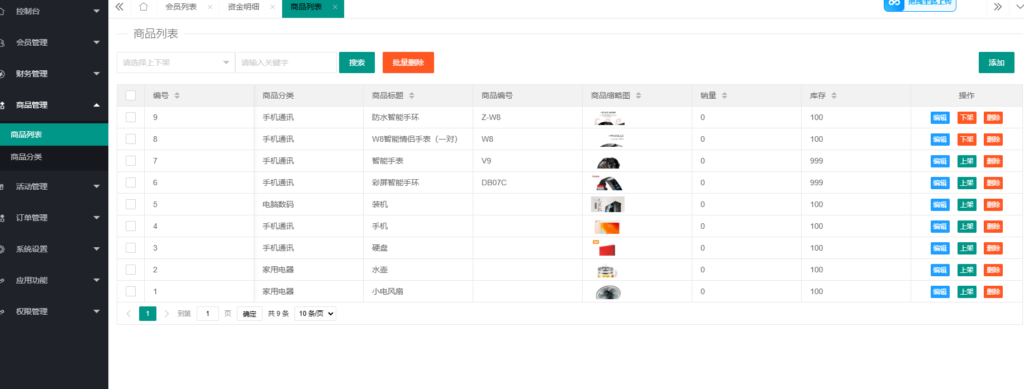Image resolution: width=1024 pixels, height=389 pixels.
Task: Check the box for row 8 W8智能情侣手表
Action: click(x=131, y=139)
